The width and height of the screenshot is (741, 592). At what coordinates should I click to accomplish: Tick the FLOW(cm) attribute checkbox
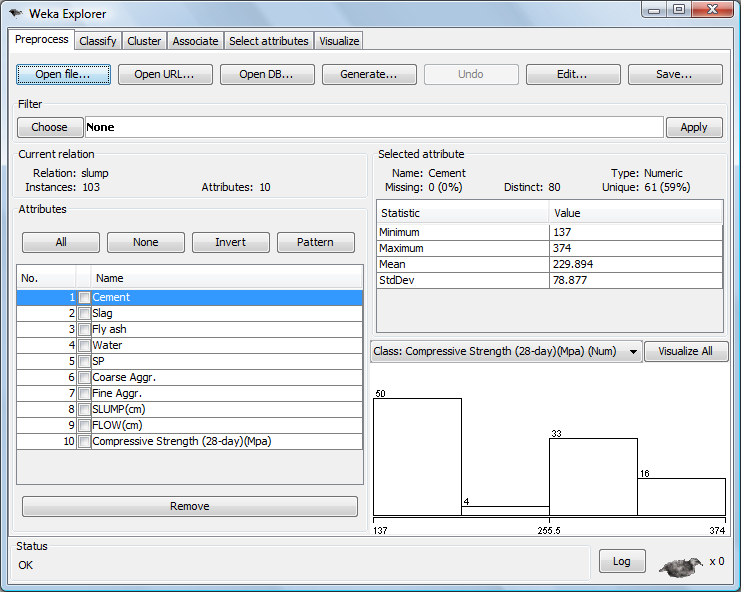pos(84,426)
